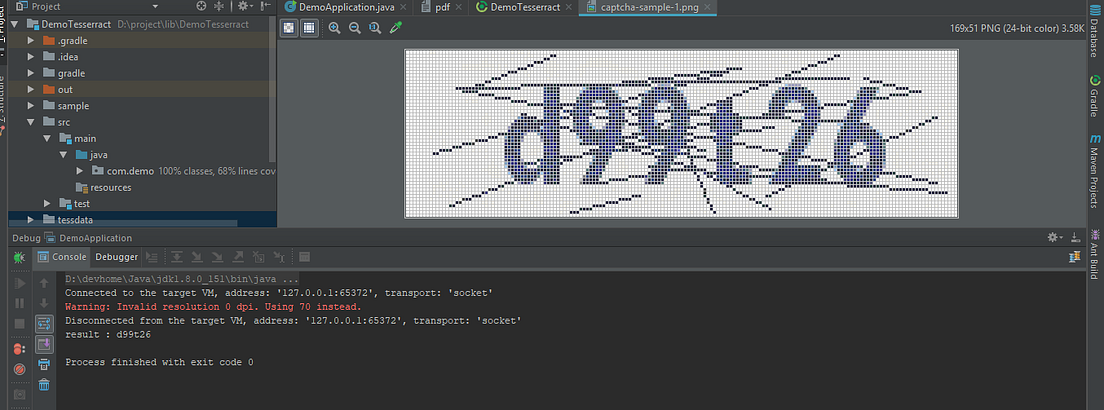This screenshot has width=1104, height=410.
Task: Zoom out of the captcha image
Action: tap(355, 27)
